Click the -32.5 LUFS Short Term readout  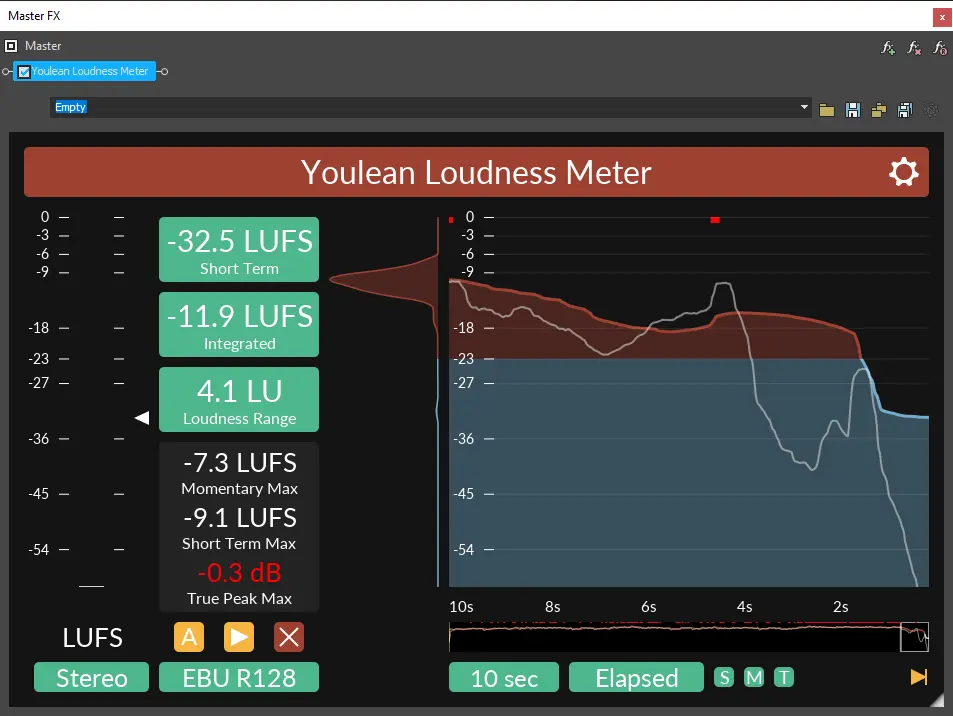pyautogui.click(x=239, y=249)
